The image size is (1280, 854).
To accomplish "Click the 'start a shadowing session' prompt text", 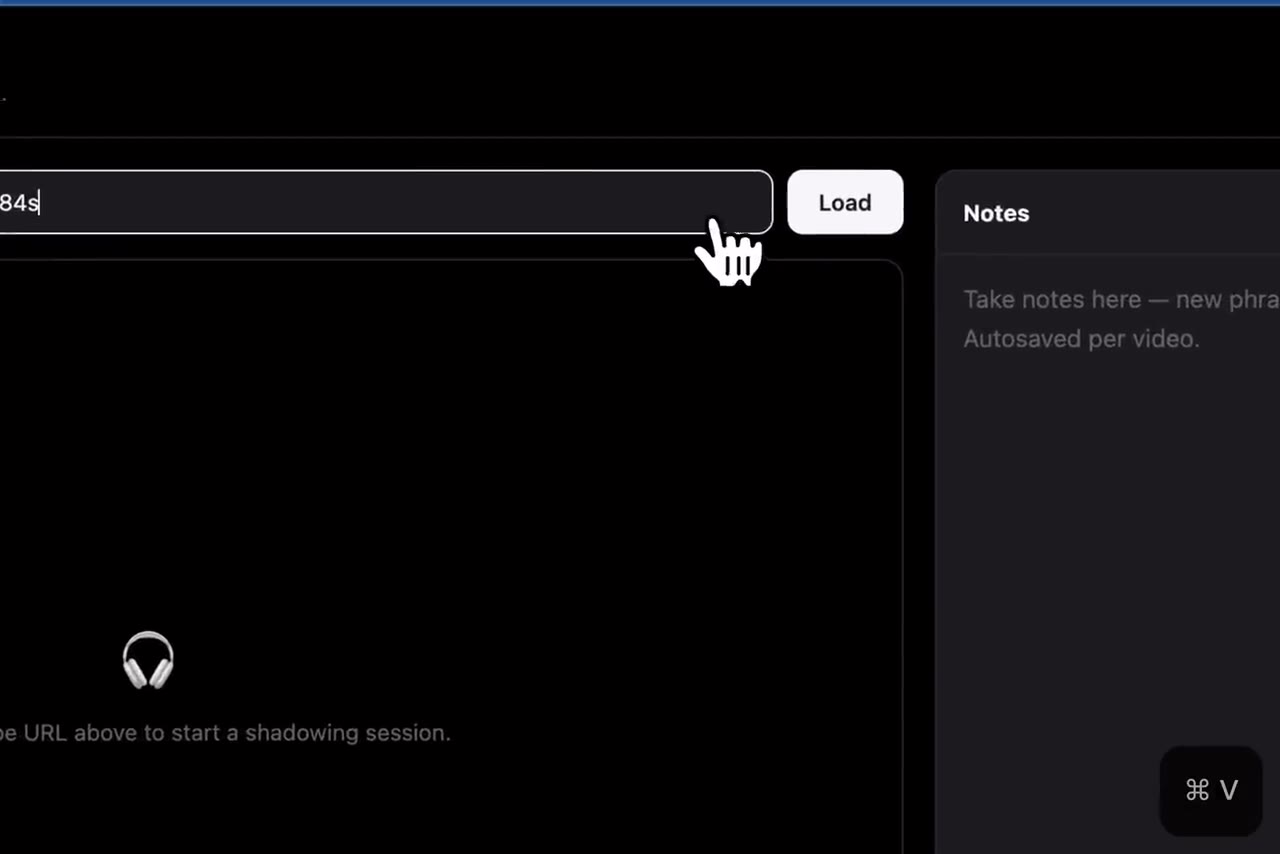I will click(x=311, y=733).
